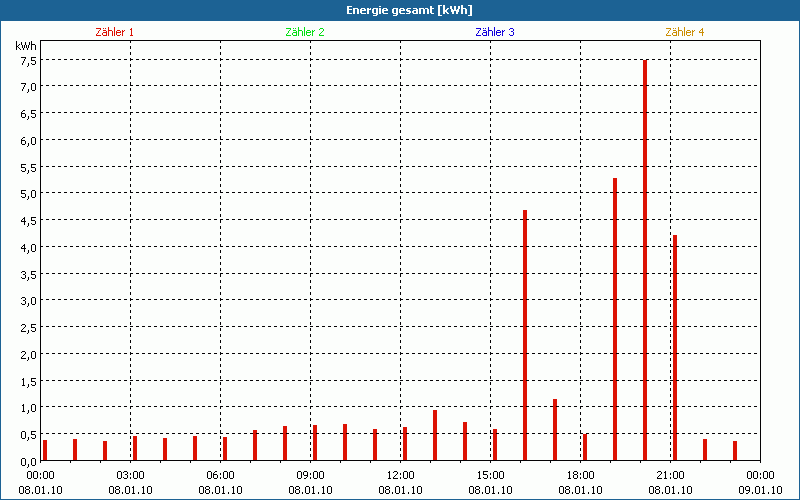Screen dimensions: 800x500
Task: Click the 09:00 x-axis time label
Action: click(x=310, y=476)
